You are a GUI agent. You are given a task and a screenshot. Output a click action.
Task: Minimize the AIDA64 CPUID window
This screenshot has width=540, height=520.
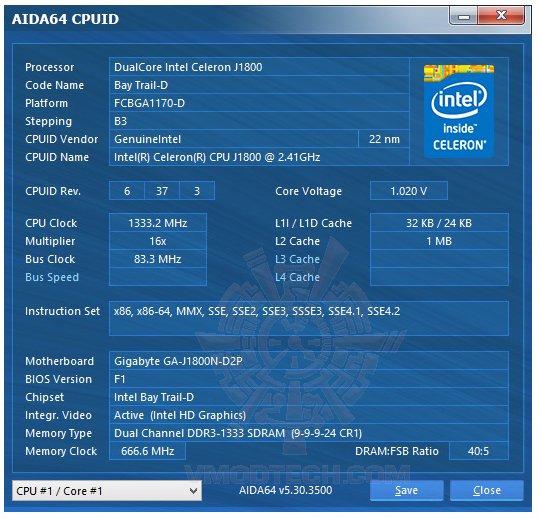tap(464, 16)
